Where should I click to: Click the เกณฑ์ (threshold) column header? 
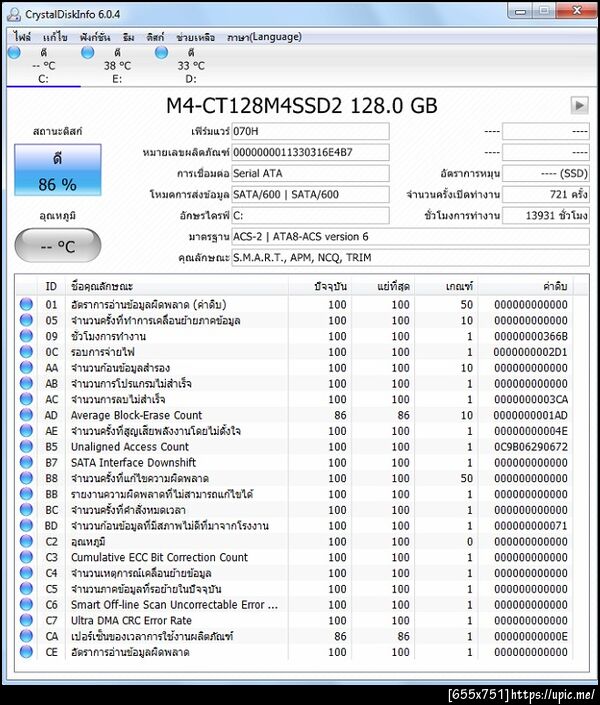447,286
